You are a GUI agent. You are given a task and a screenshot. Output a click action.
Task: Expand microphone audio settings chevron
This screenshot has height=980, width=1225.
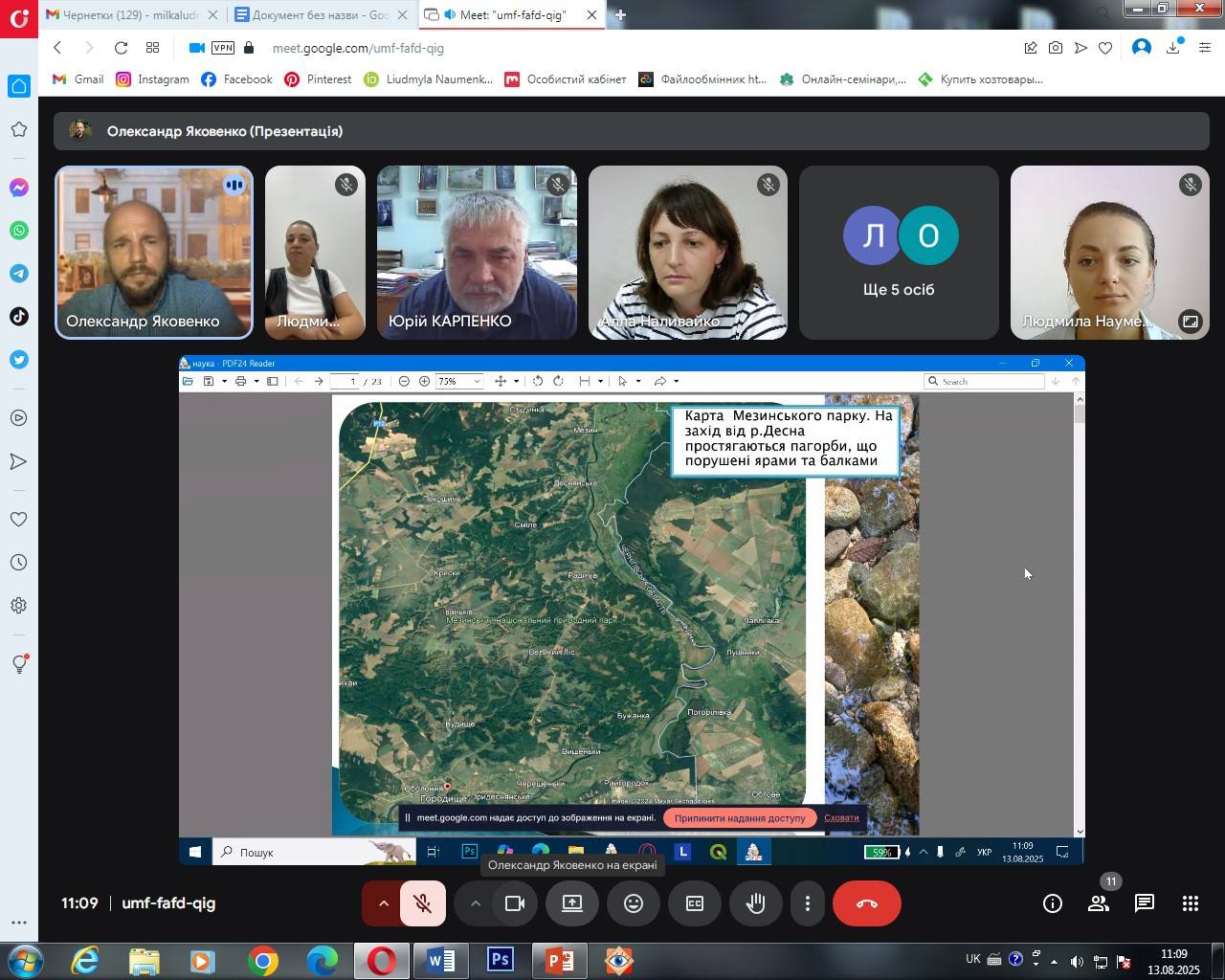[x=383, y=903]
